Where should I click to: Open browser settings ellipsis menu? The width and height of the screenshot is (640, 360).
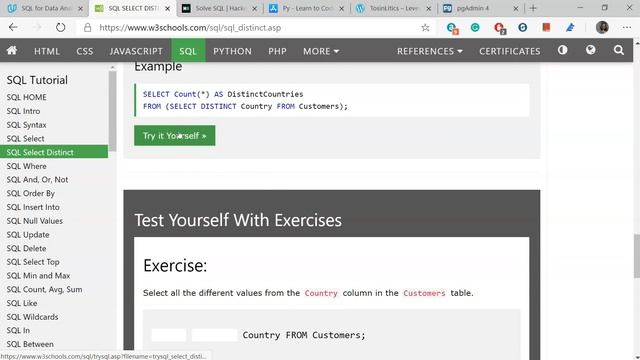pos(627,27)
